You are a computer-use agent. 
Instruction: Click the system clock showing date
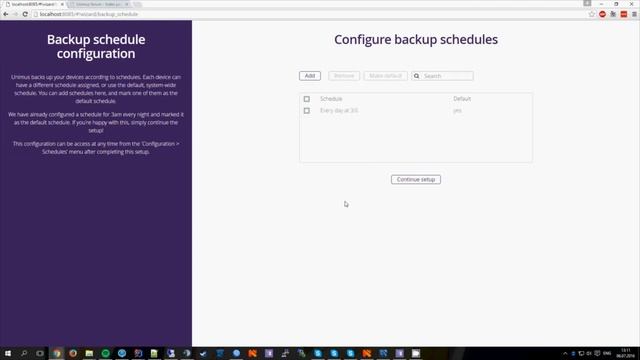625,353
